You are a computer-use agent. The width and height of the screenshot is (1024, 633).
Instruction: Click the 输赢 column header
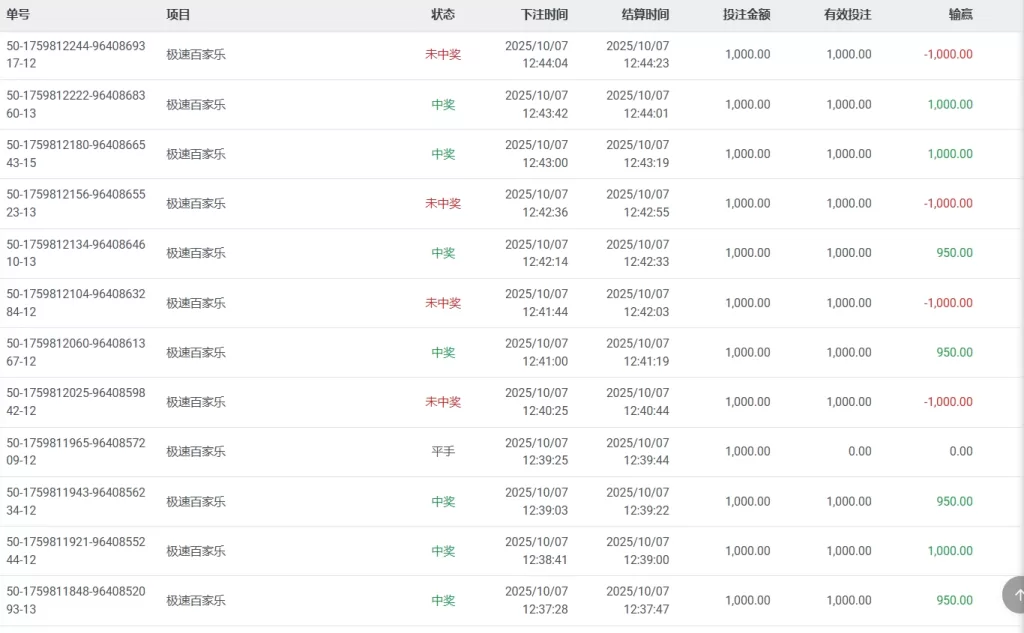(x=960, y=15)
